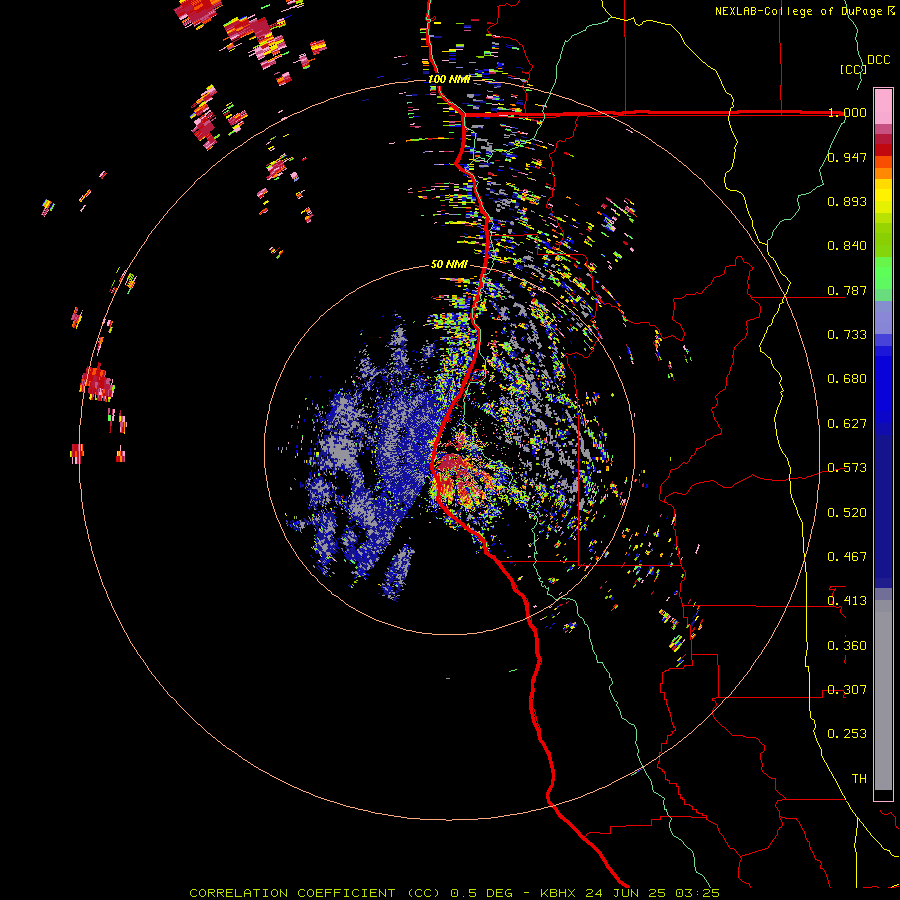Select the 0.413 scale value
This screenshot has width=900, height=900.
coord(847,601)
